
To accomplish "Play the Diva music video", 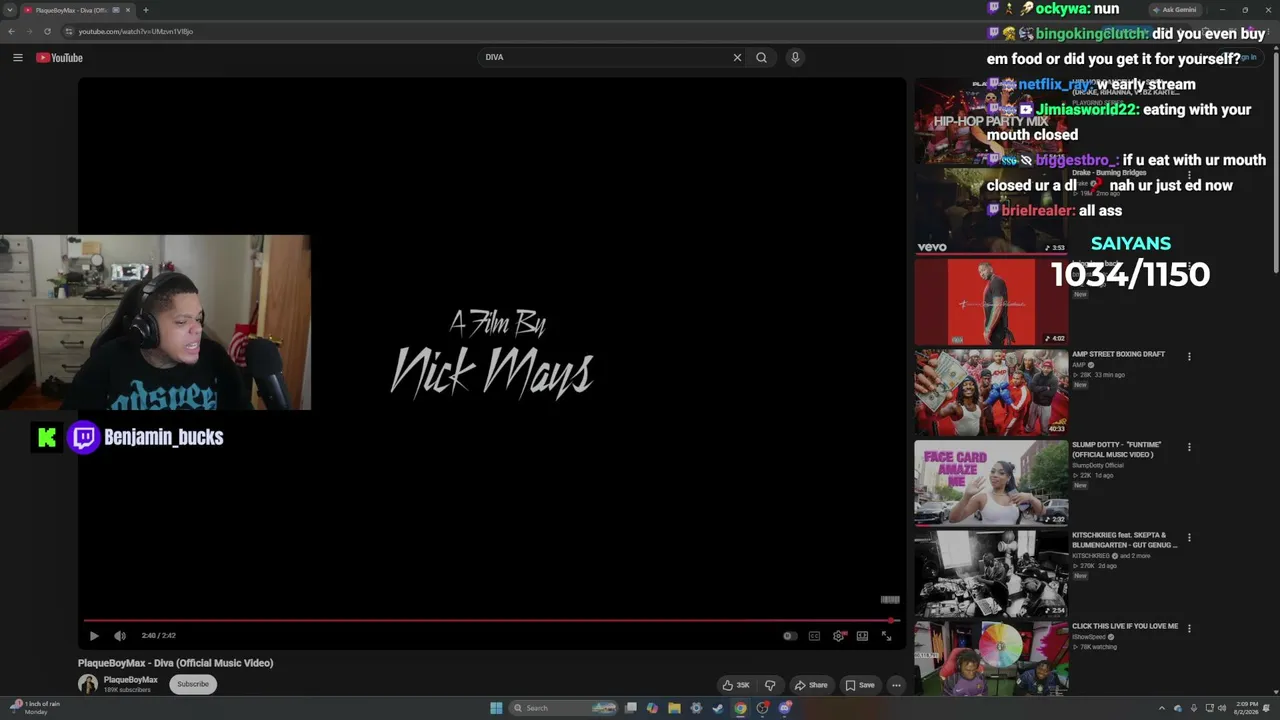I will [x=94, y=636].
